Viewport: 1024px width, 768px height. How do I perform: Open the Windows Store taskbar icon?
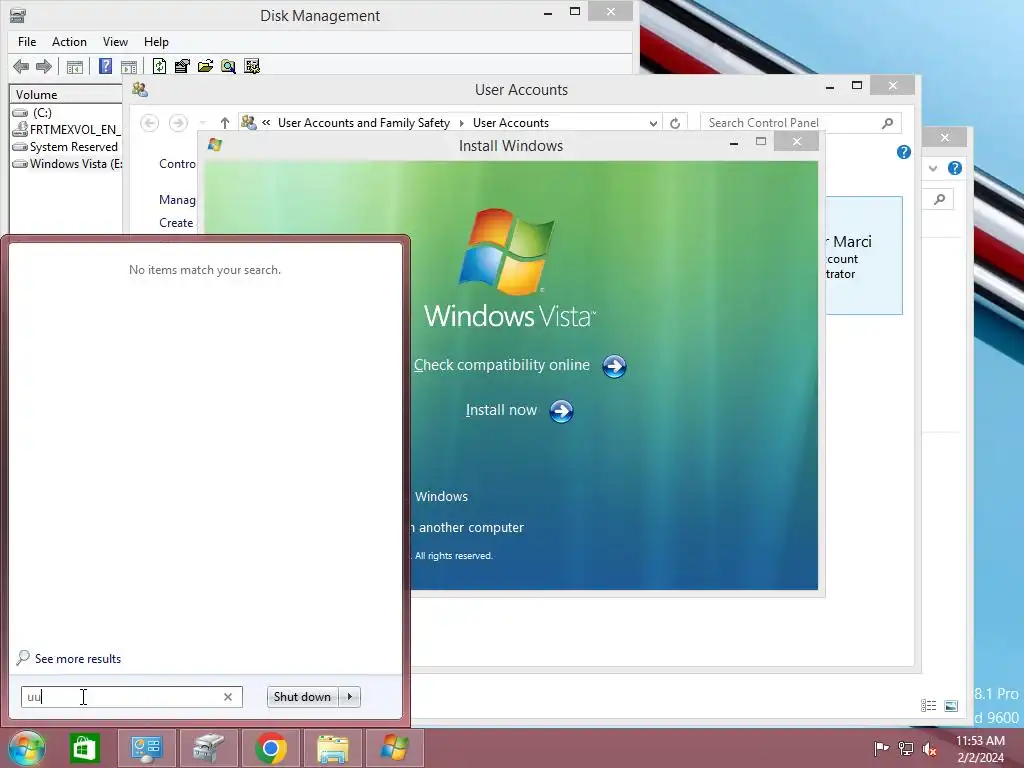coord(84,748)
